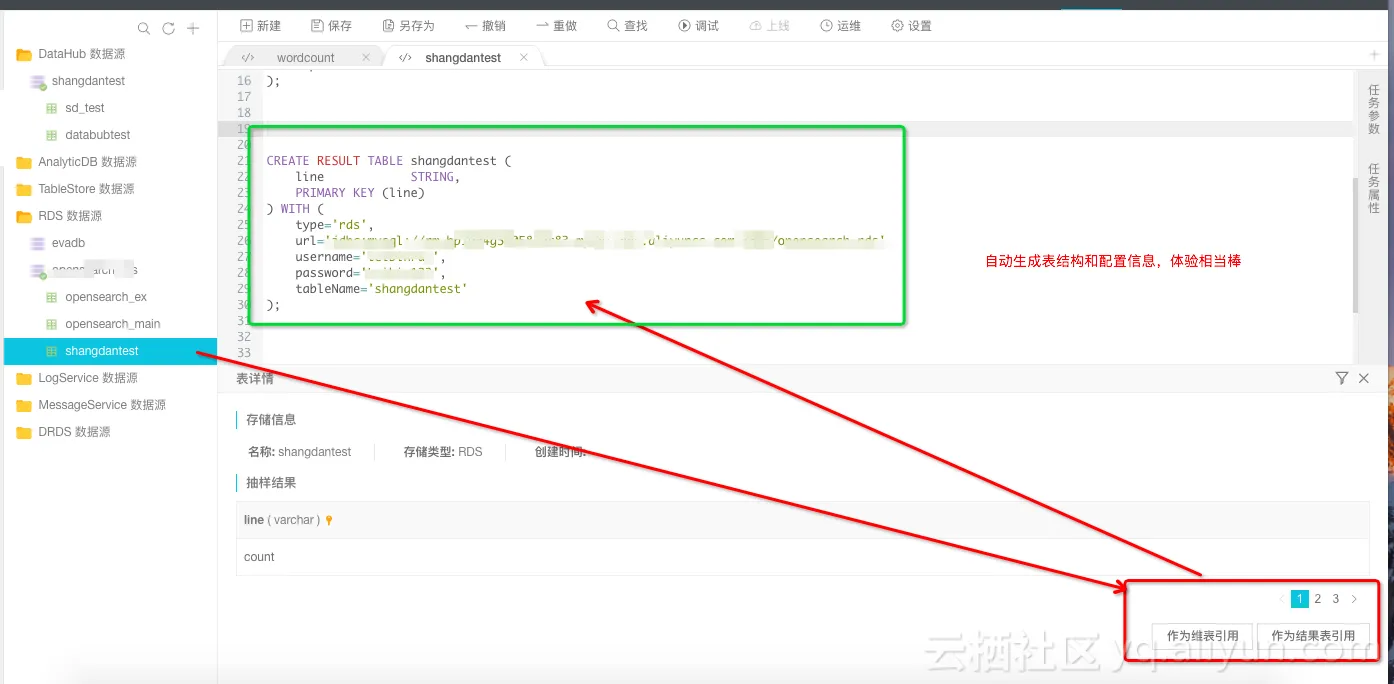
Task: Click the editor vertical scrollbar
Action: 1355,245
